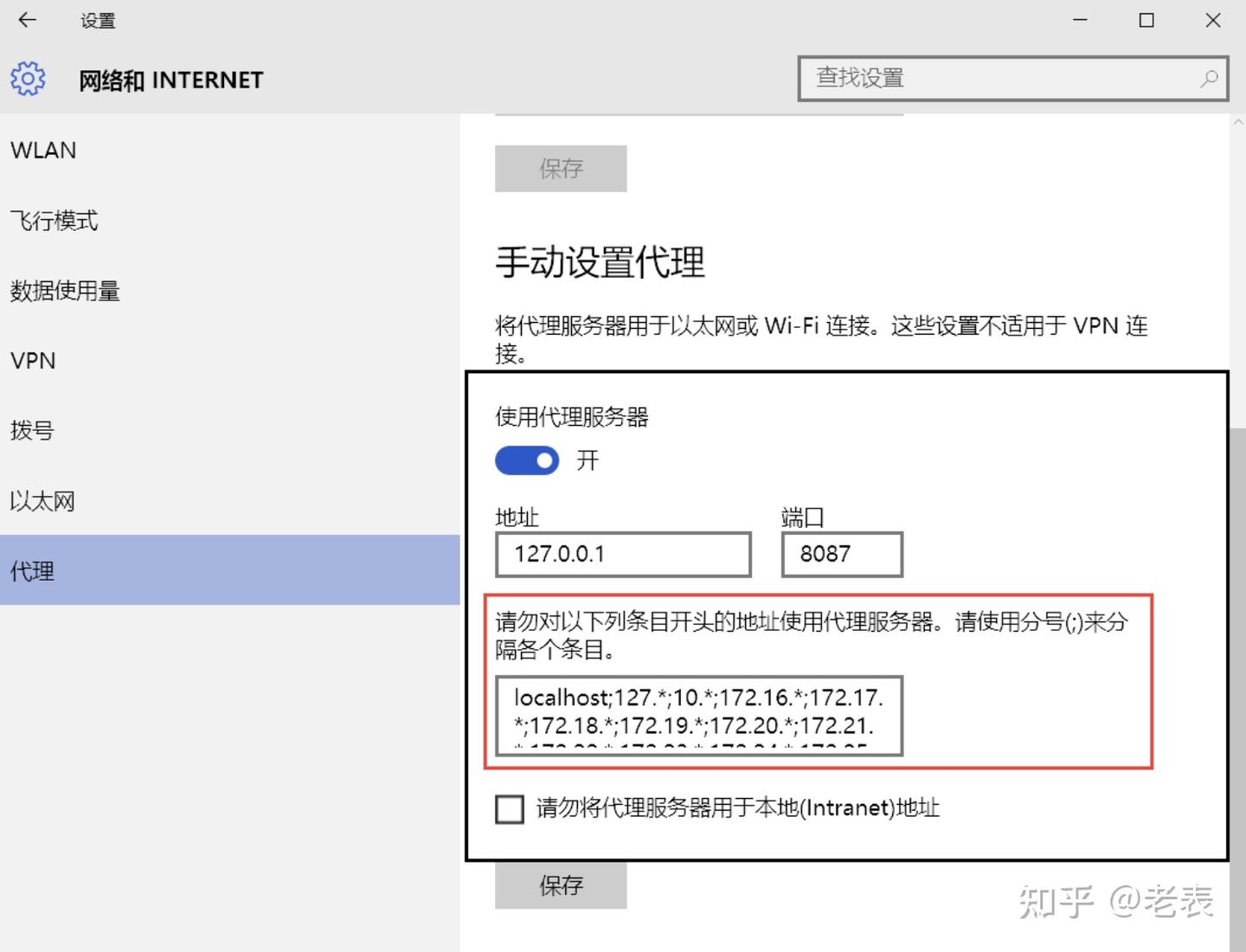Check 请勿将代理服务器用于本地(Intranet)地址

click(509, 809)
